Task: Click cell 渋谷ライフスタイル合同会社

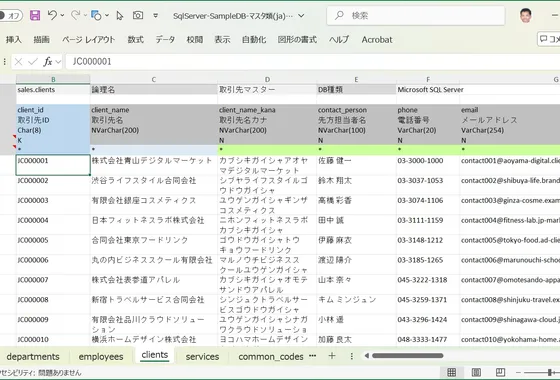Action: point(154,185)
